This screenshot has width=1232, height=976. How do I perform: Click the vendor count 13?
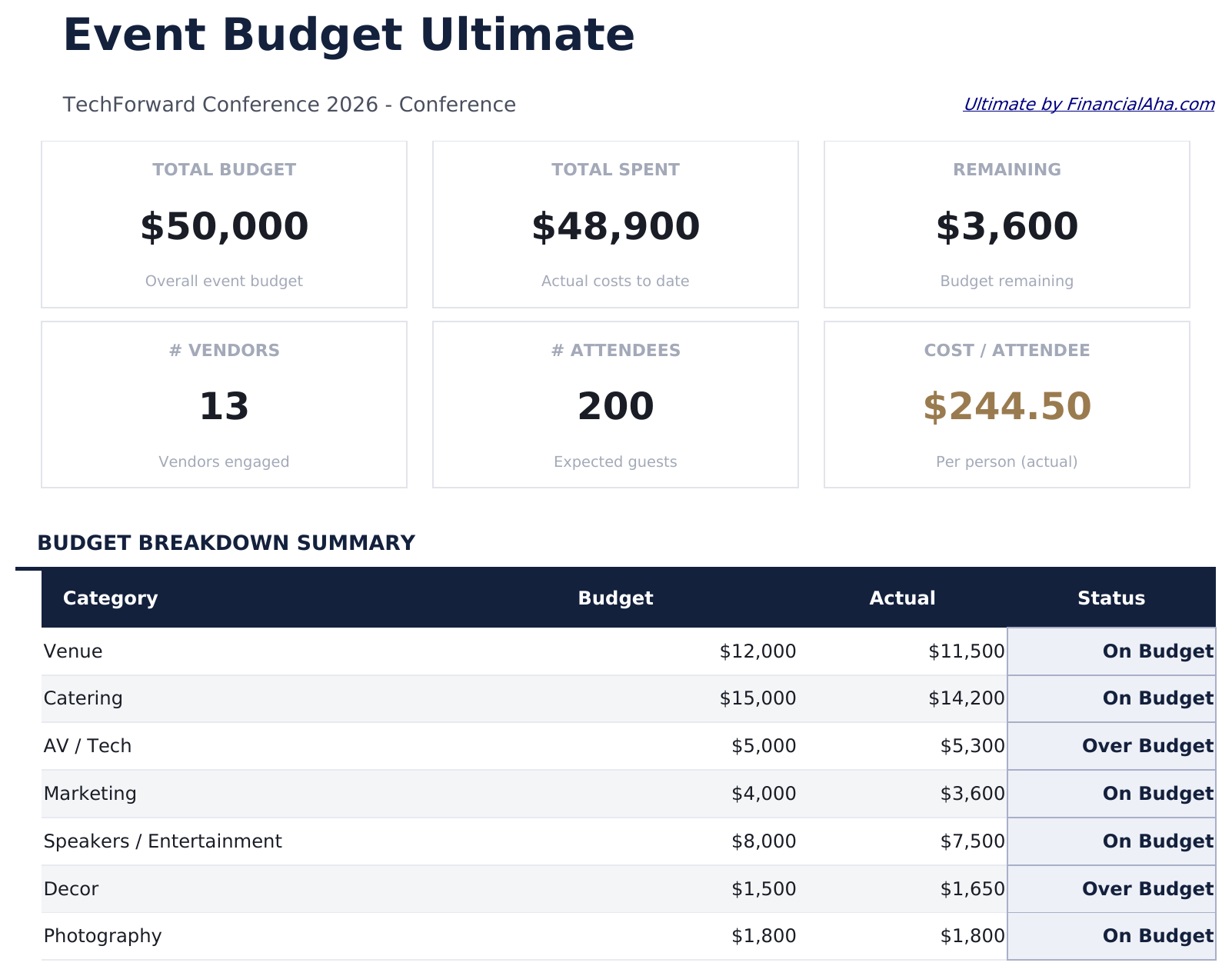[x=223, y=406]
